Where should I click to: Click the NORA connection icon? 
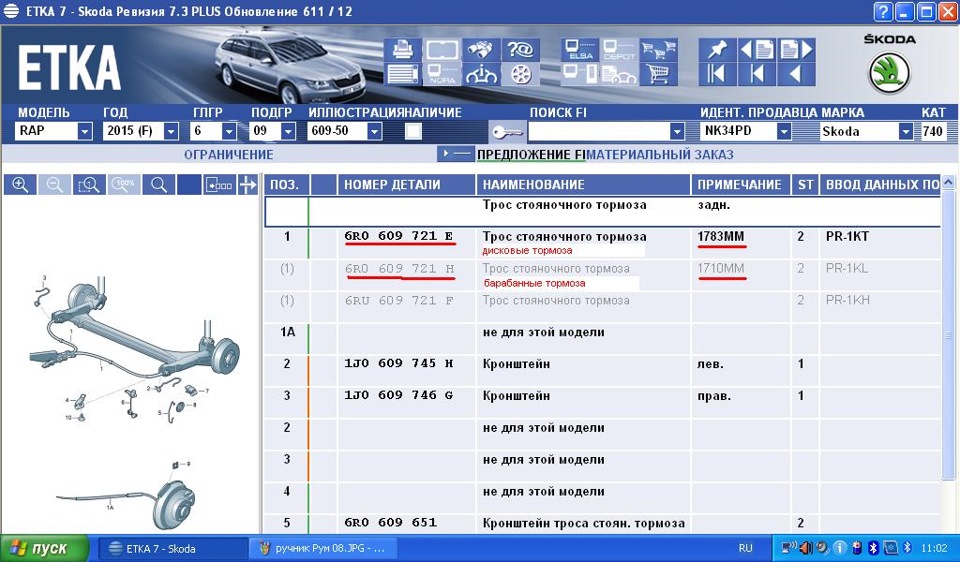[x=441, y=74]
